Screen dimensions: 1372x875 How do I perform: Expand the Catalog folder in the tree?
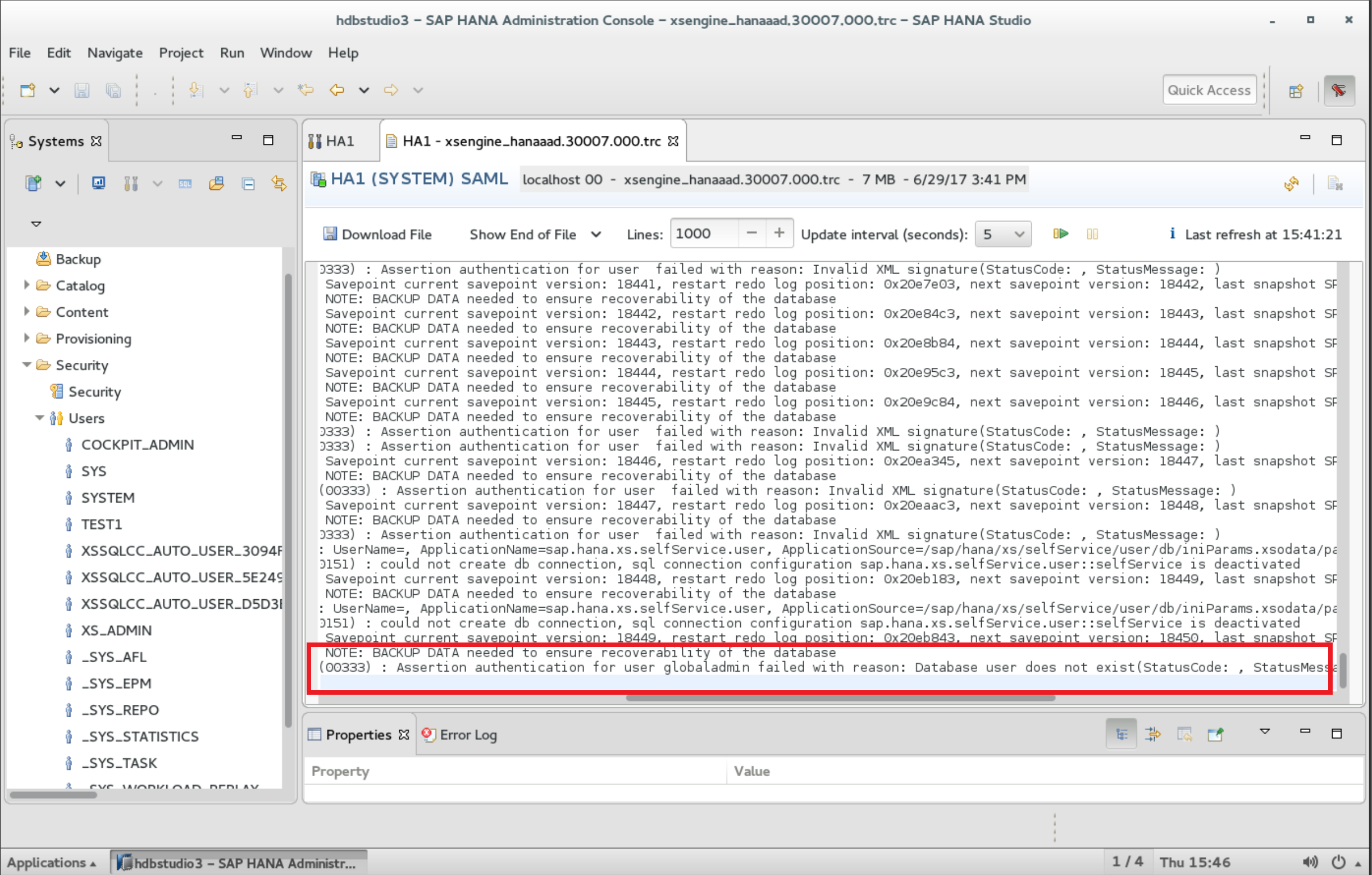click(26, 285)
